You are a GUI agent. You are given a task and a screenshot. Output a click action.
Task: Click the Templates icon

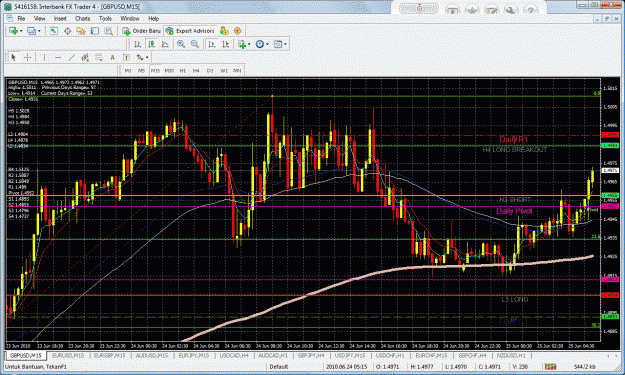click(278, 44)
